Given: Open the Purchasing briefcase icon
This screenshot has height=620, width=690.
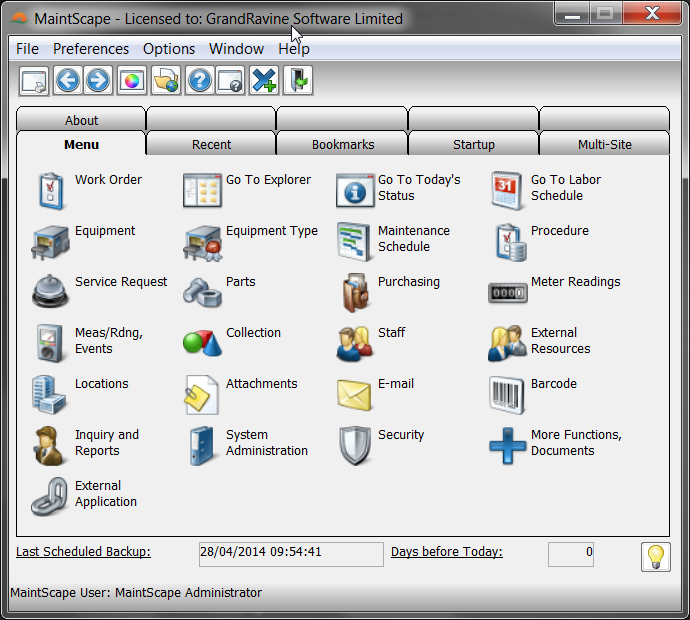Looking at the screenshot, I should click(x=355, y=292).
